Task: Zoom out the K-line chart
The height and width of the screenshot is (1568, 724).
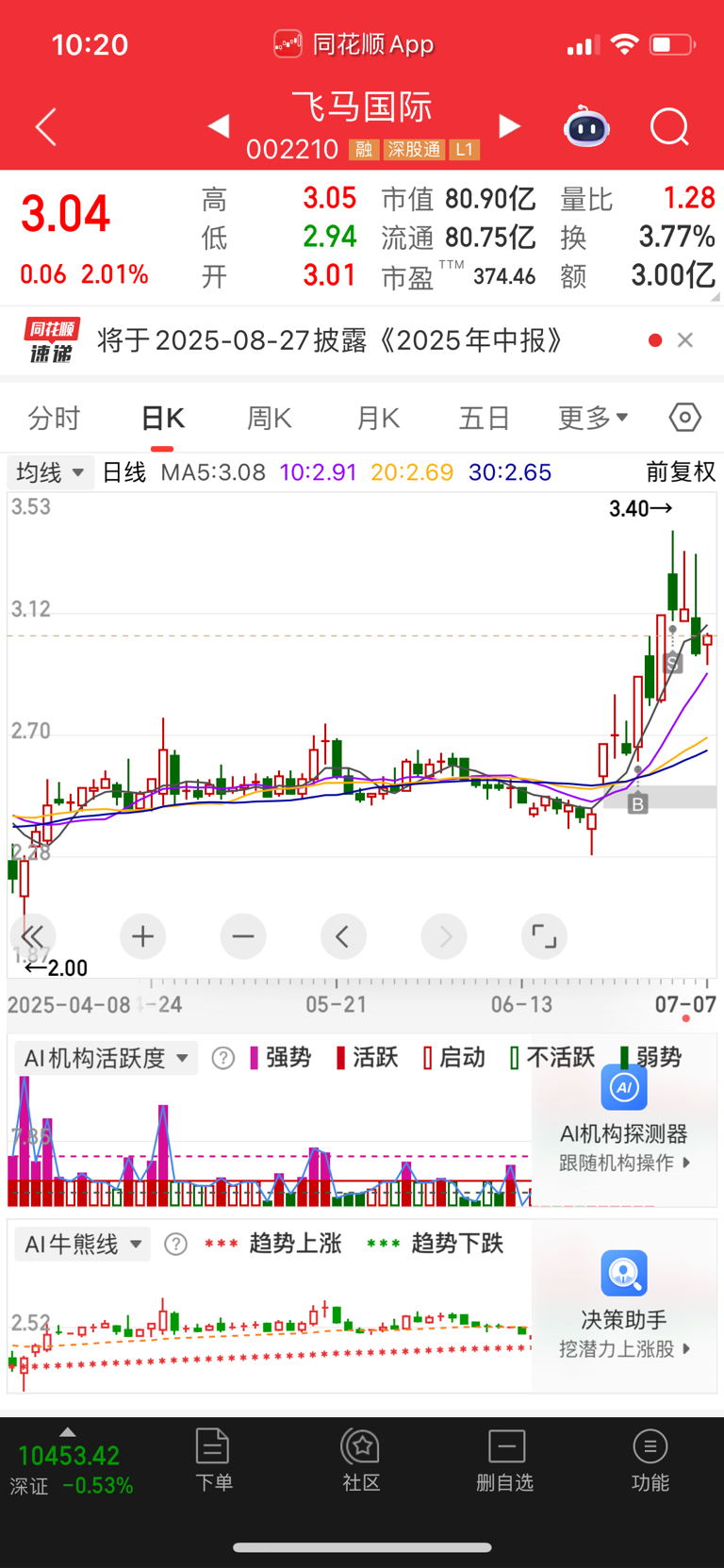Action: pyautogui.click(x=243, y=936)
